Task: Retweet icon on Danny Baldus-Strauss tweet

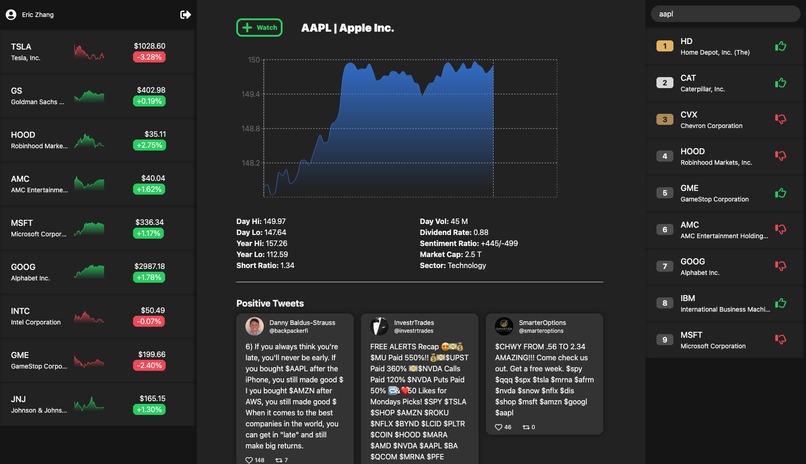Action: [279, 460]
